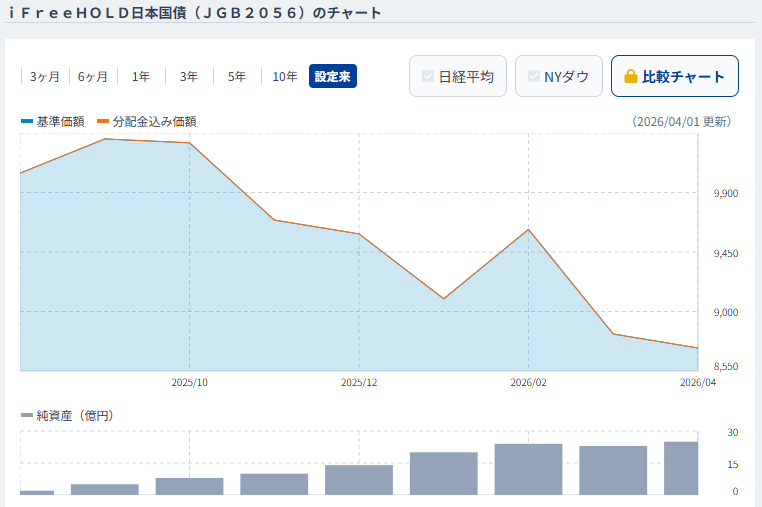Image resolution: width=762 pixels, height=507 pixels.
Task: Click the 基準価額 legend label
Action: pos(60,122)
